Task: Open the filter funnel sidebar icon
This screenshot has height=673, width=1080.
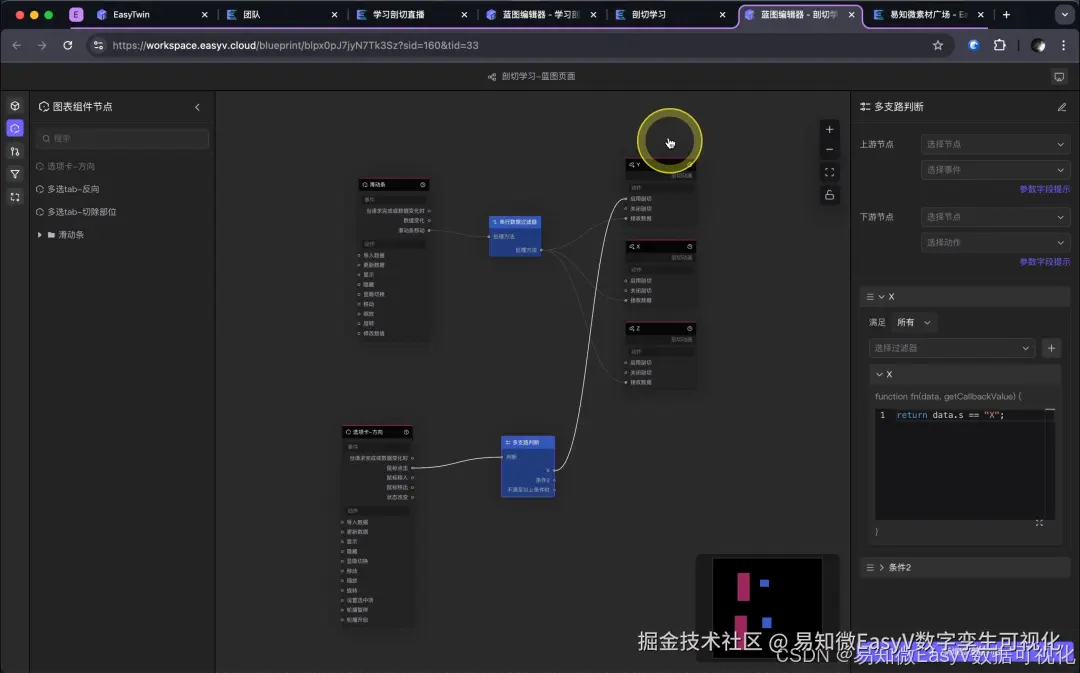Action: [x=14, y=174]
